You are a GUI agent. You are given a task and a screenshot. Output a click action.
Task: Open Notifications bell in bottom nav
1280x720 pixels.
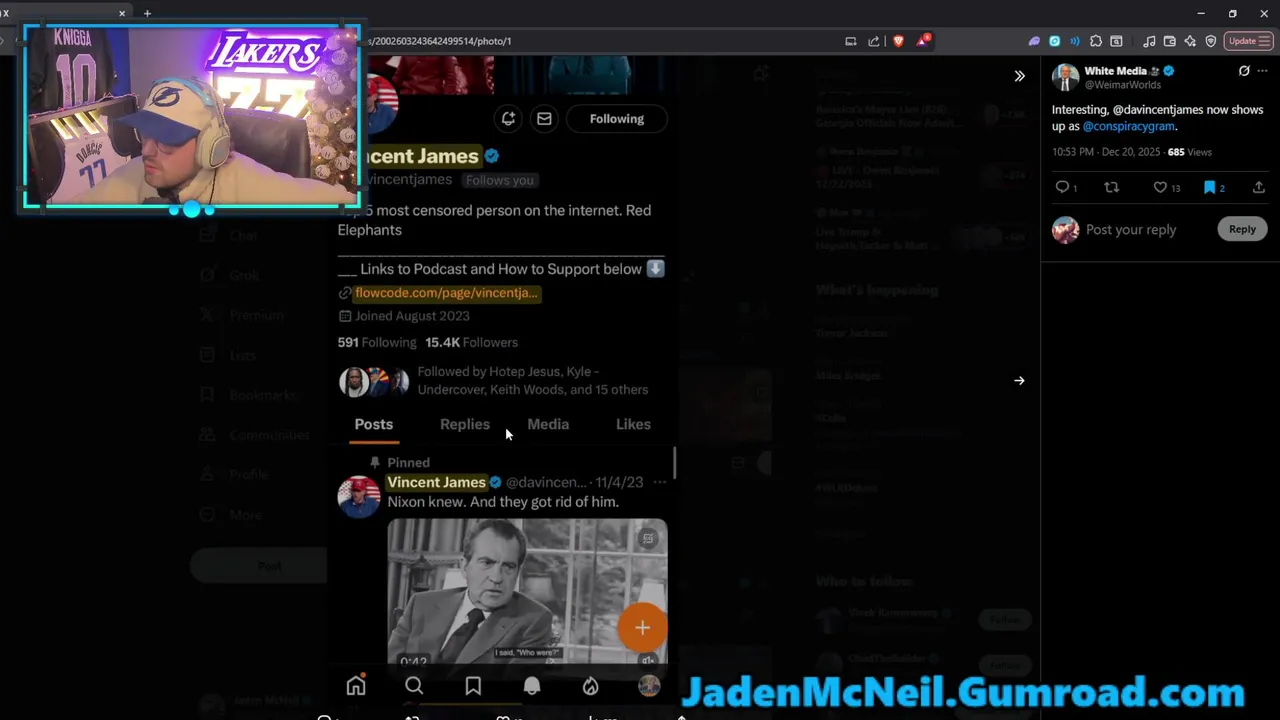[532, 686]
